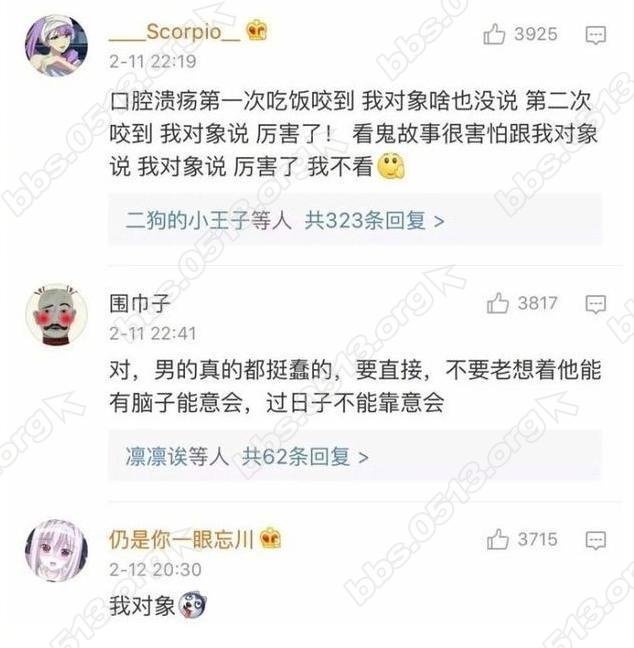Like the 仍是你一眼忘川 comment with 3715 likes
The image size is (634, 648).
click(x=498, y=539)
